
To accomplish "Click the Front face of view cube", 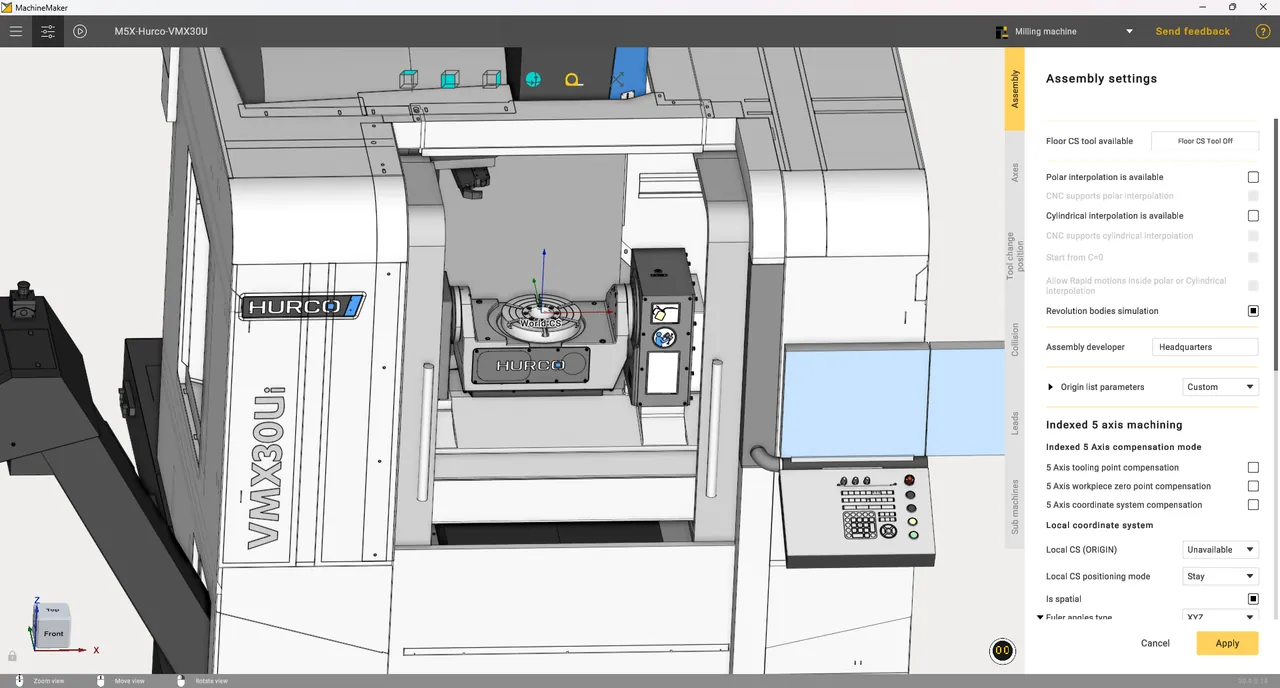I will [54, 633].
